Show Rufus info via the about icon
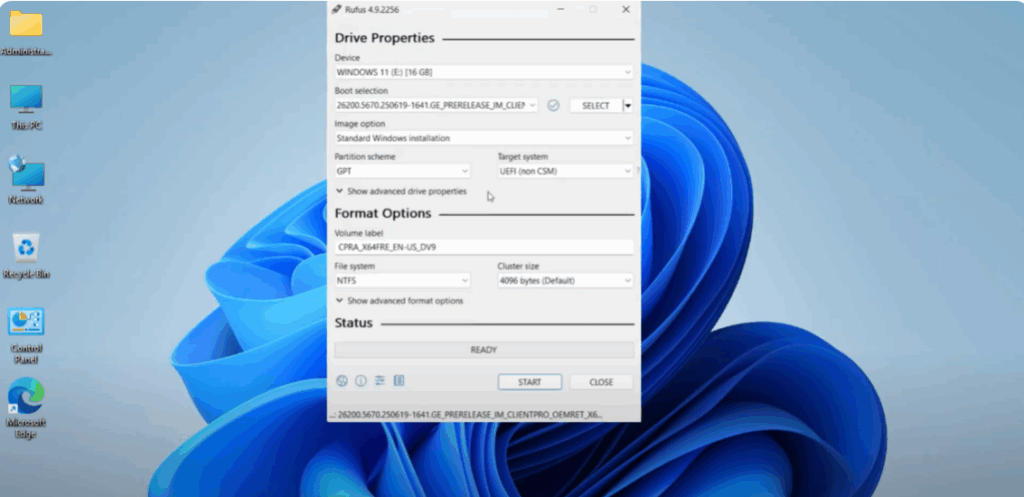Image resolution: width=1024 pixels, height=497 pixels. (360, 381)
